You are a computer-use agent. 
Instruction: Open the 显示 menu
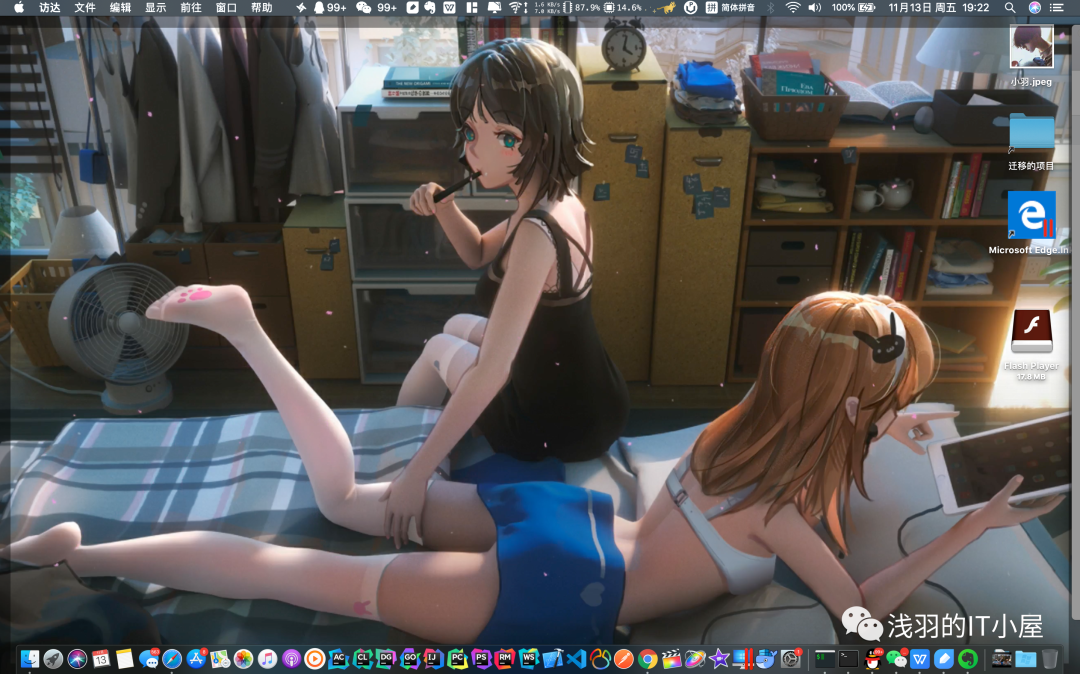pos(156,8)
